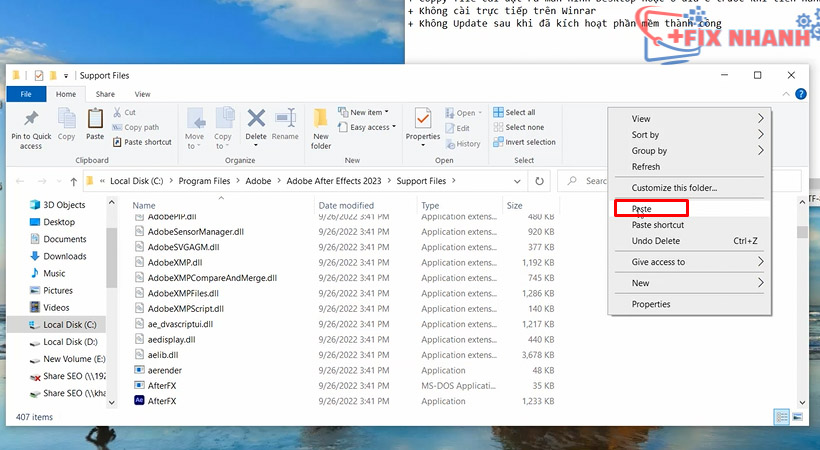Click the Rename icon
This screenshot has width=820, height=450.
click(x=286, y=118)
